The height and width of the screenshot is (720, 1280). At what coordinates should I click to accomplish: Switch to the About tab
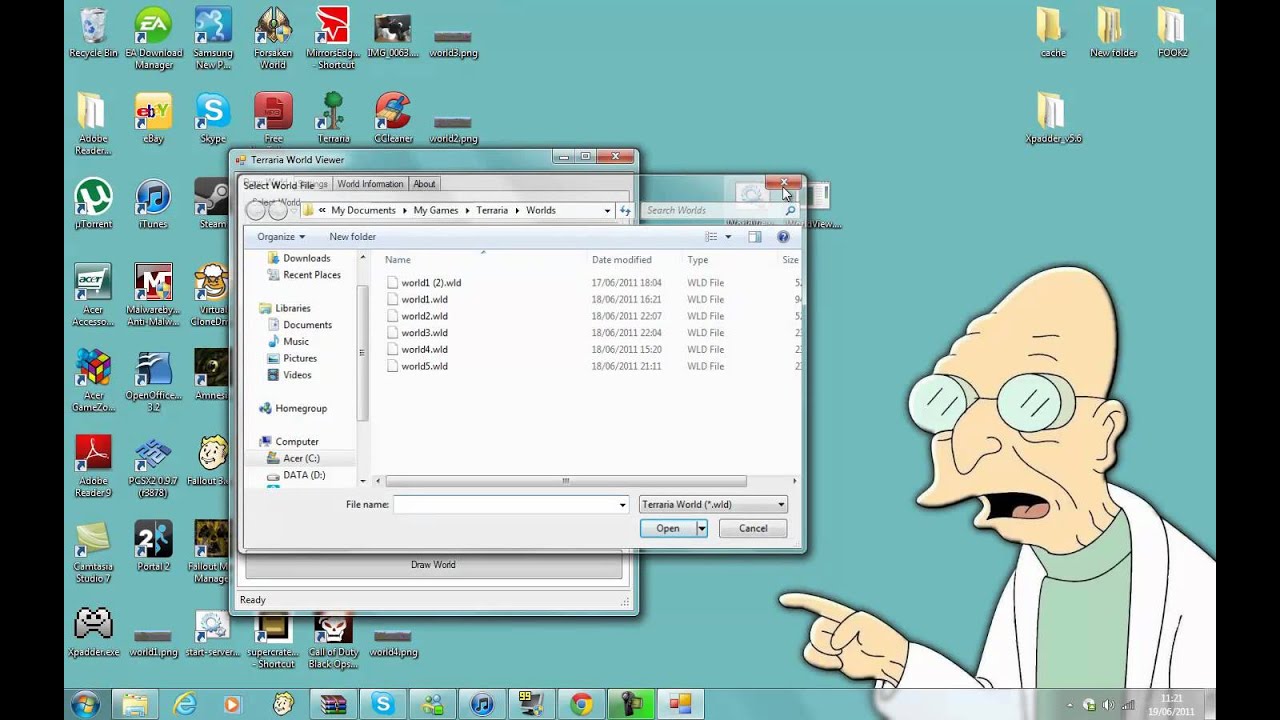[424, 184]
